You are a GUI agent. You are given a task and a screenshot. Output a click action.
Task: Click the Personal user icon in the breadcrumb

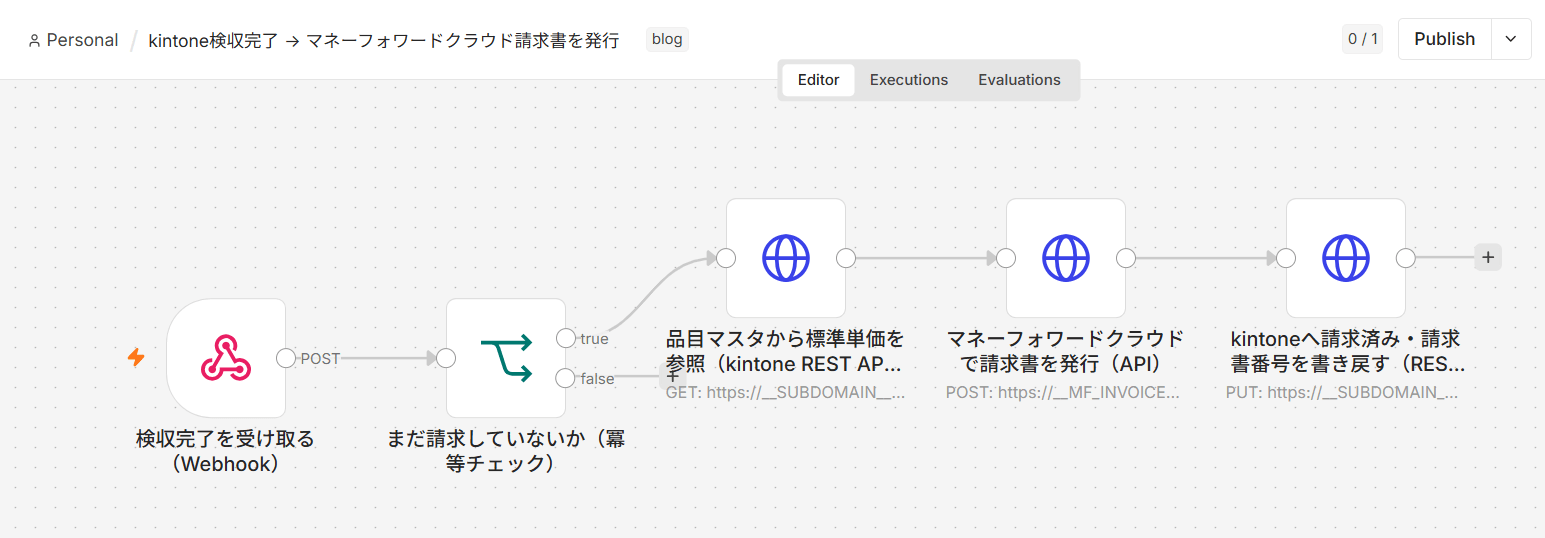(x=34, y=41)
